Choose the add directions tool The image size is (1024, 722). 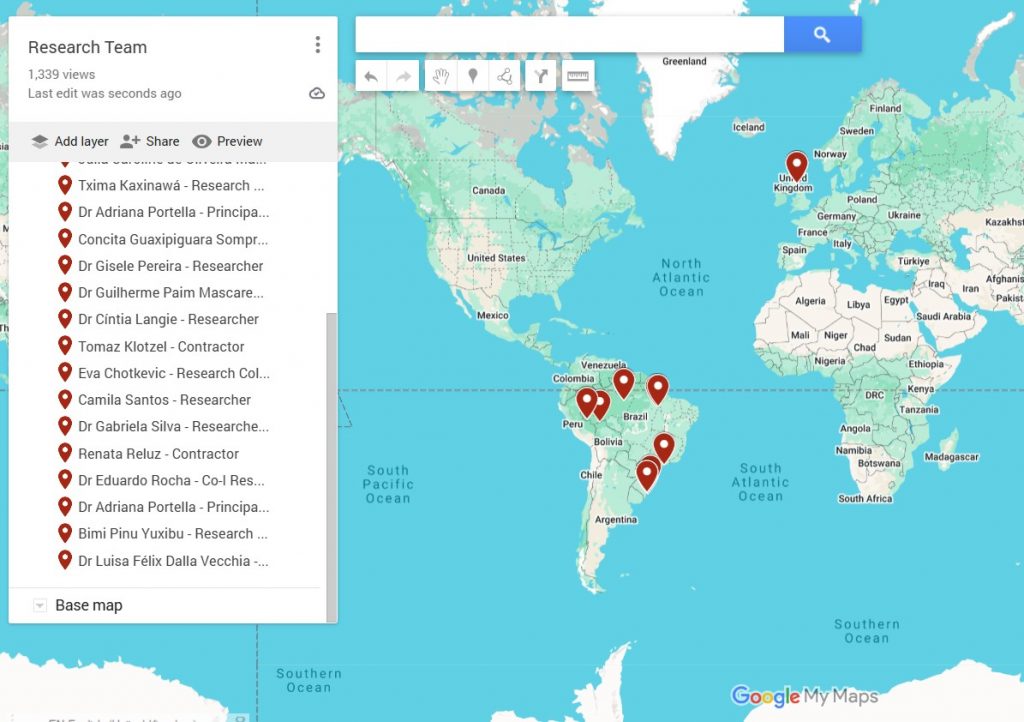coord(540,76)
